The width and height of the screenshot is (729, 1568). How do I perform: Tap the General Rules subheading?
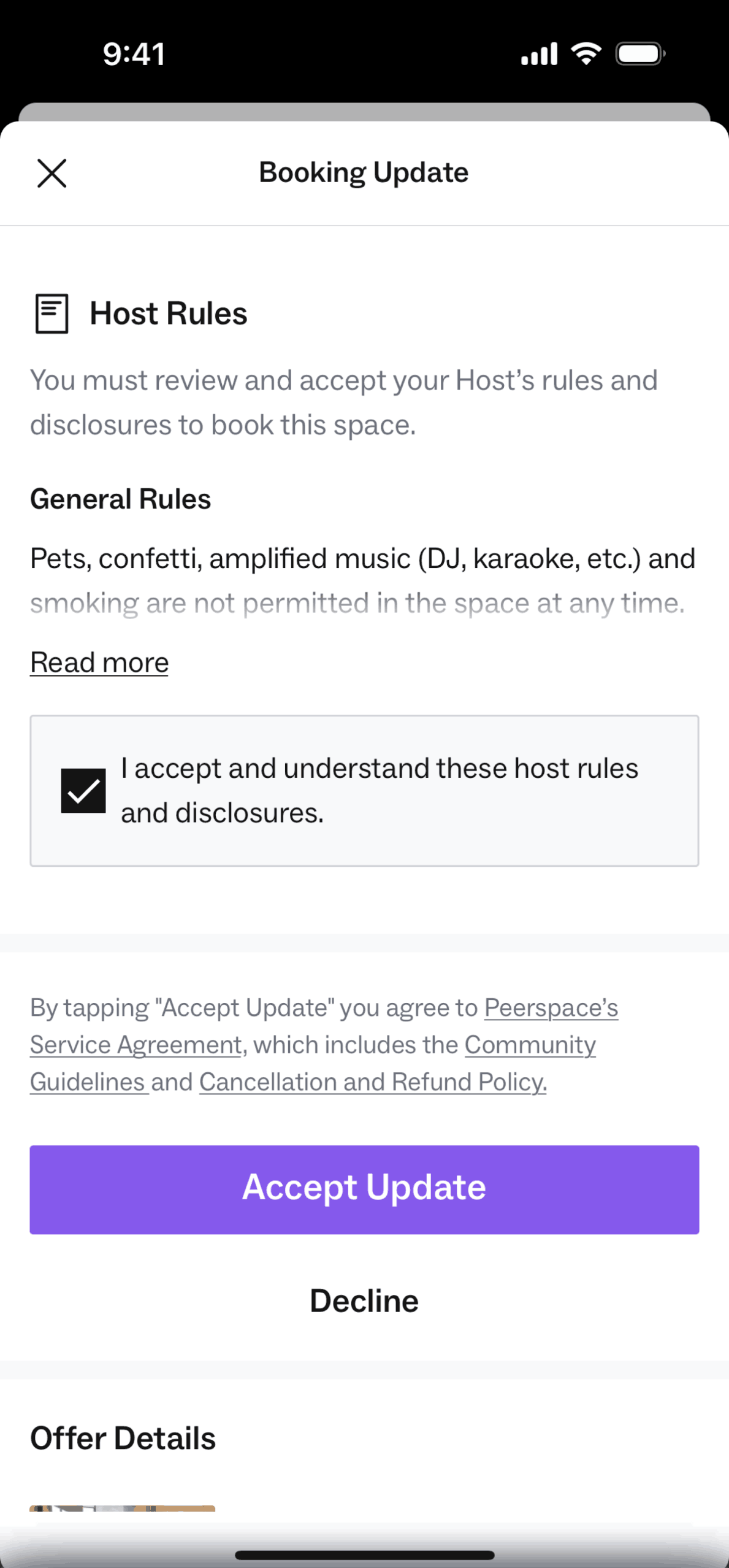[121, 499]
